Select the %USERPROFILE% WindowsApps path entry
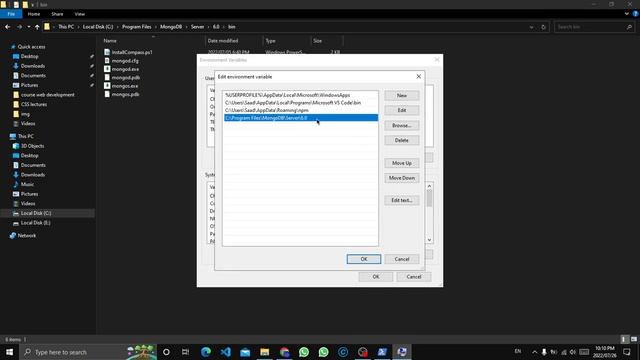This screenshot has height=360, width=640. 301,95
